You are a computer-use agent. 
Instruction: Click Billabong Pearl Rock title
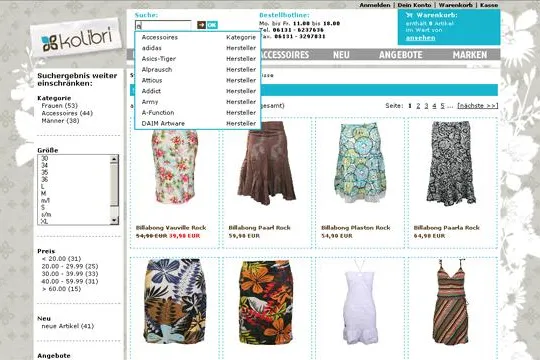259,228
